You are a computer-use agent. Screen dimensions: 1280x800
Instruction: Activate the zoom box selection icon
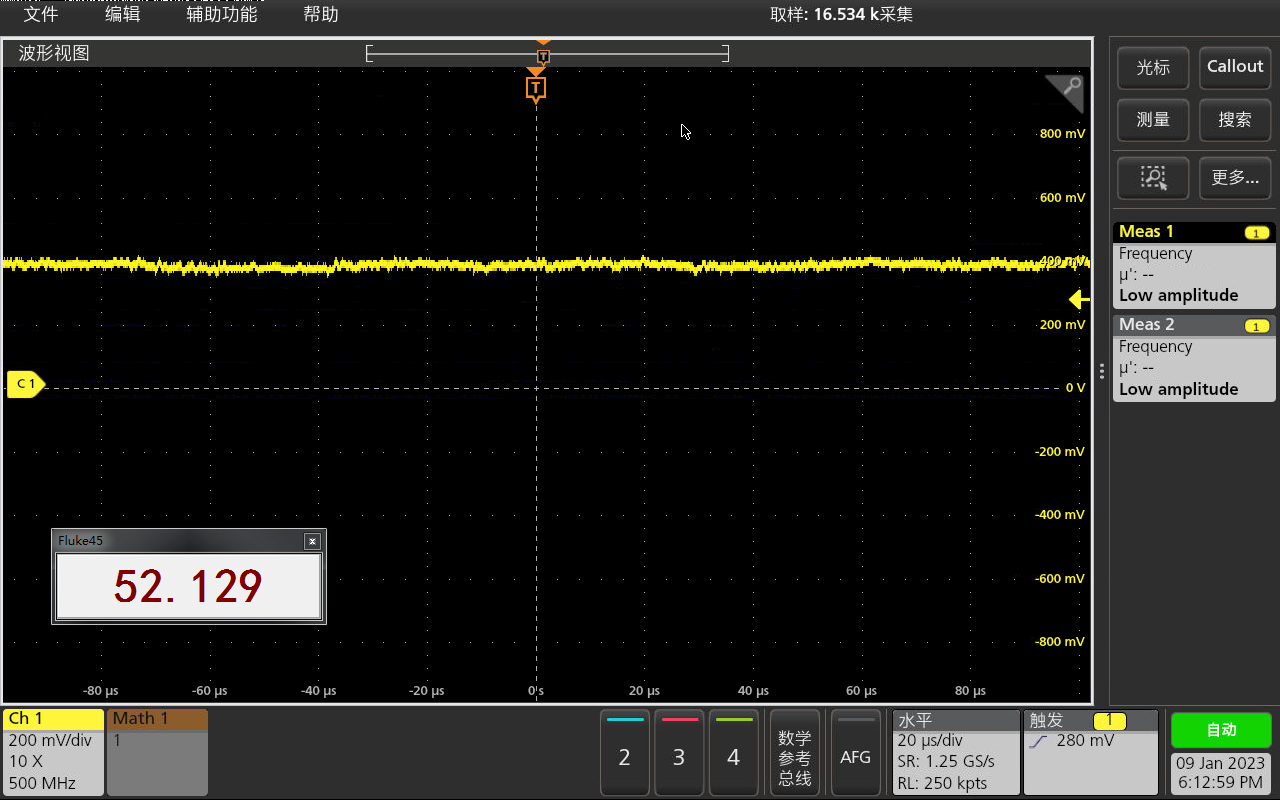pyautogui.click(x=1153, y=178)
